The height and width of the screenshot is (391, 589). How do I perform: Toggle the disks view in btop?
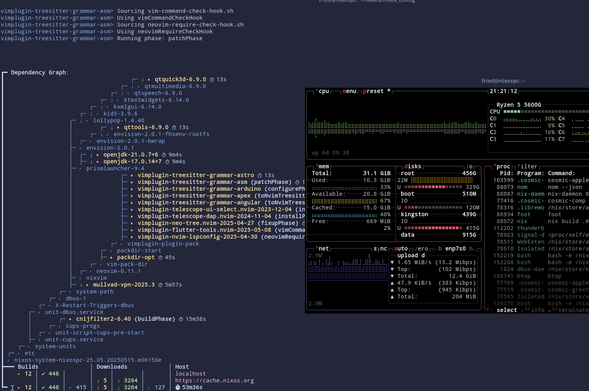(x=412, y=166)
